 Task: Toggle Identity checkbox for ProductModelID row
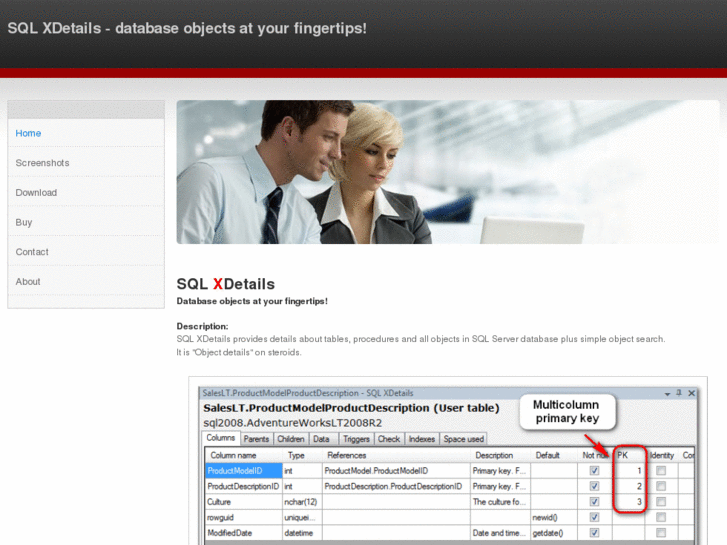pos(661,470)
